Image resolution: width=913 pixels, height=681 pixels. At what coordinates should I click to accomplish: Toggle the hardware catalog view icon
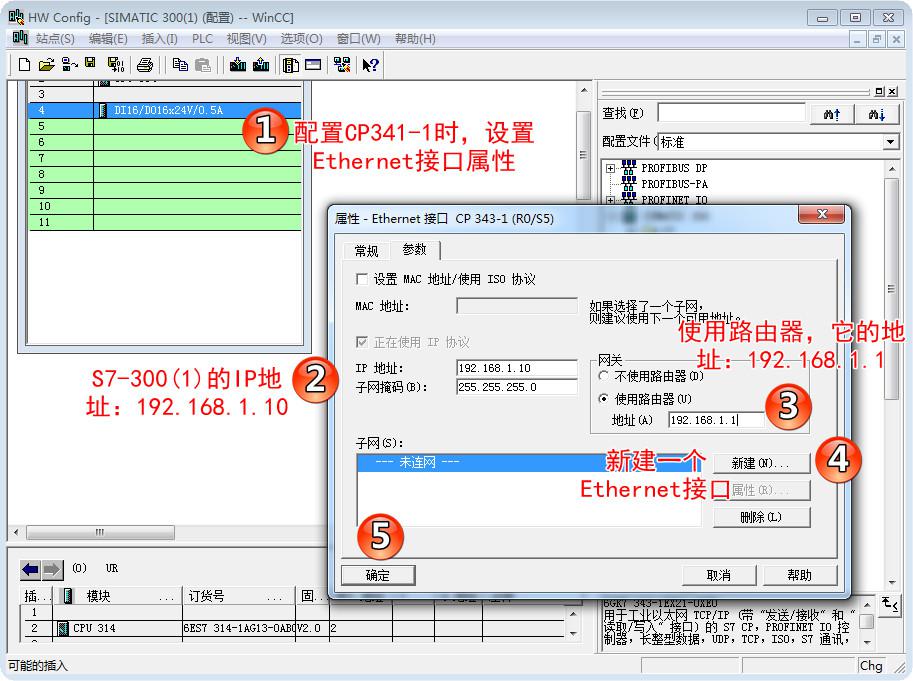pos(290,65)
